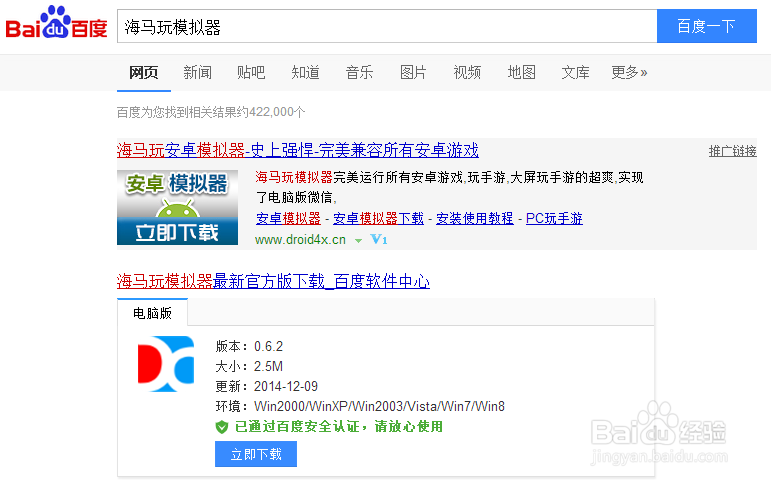Click the Win2000/WinXP environment text
This screenshot has height=483, width=771.
coord(380,406)
